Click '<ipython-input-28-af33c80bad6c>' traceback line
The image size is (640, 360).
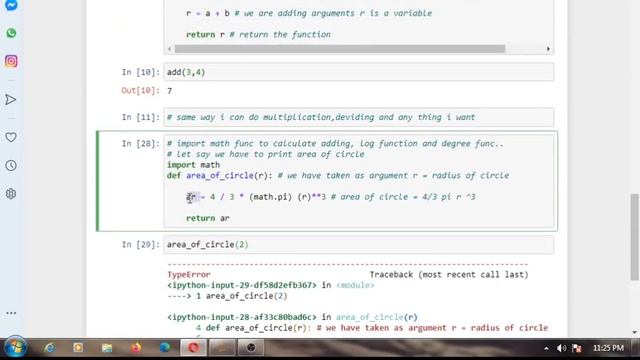242,317
